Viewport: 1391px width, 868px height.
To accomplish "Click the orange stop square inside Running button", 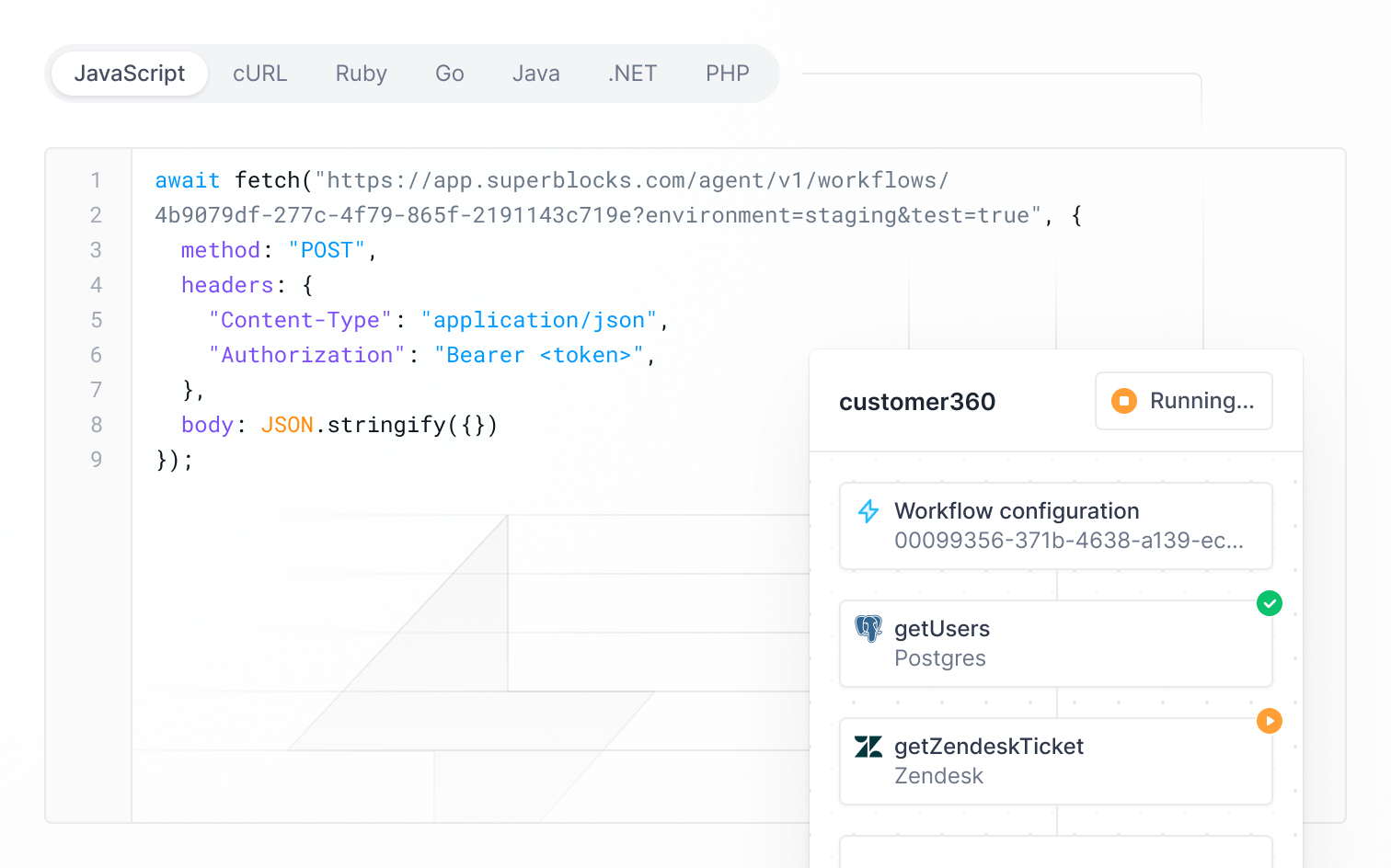I will coord(1124,401).
